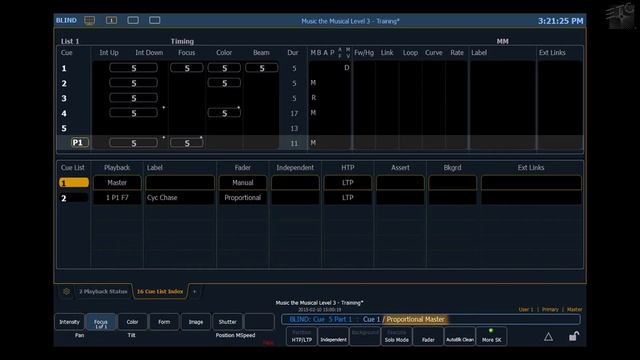Click the triangle icon near the lock
Image resolution: width=640 pixels, height=360 pixels.
tap(548, 337)
